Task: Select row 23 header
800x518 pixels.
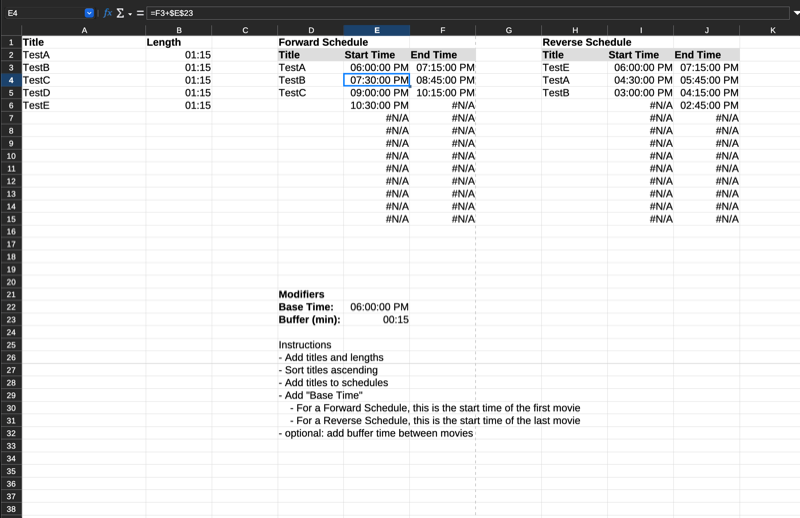Action: click(11, 319)
